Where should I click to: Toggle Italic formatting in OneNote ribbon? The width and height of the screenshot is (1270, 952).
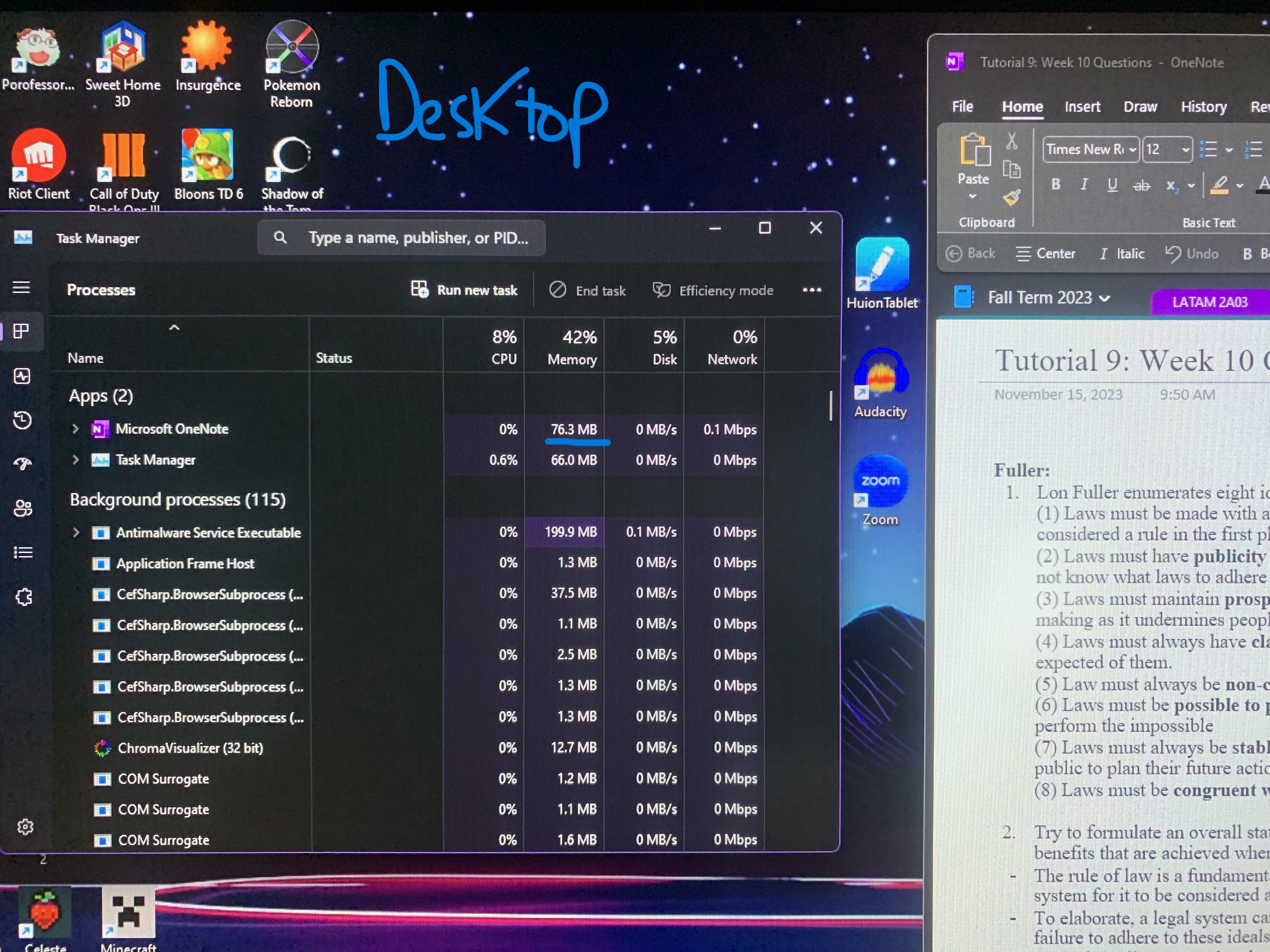pyautogui.click(x=1084, y=185)
